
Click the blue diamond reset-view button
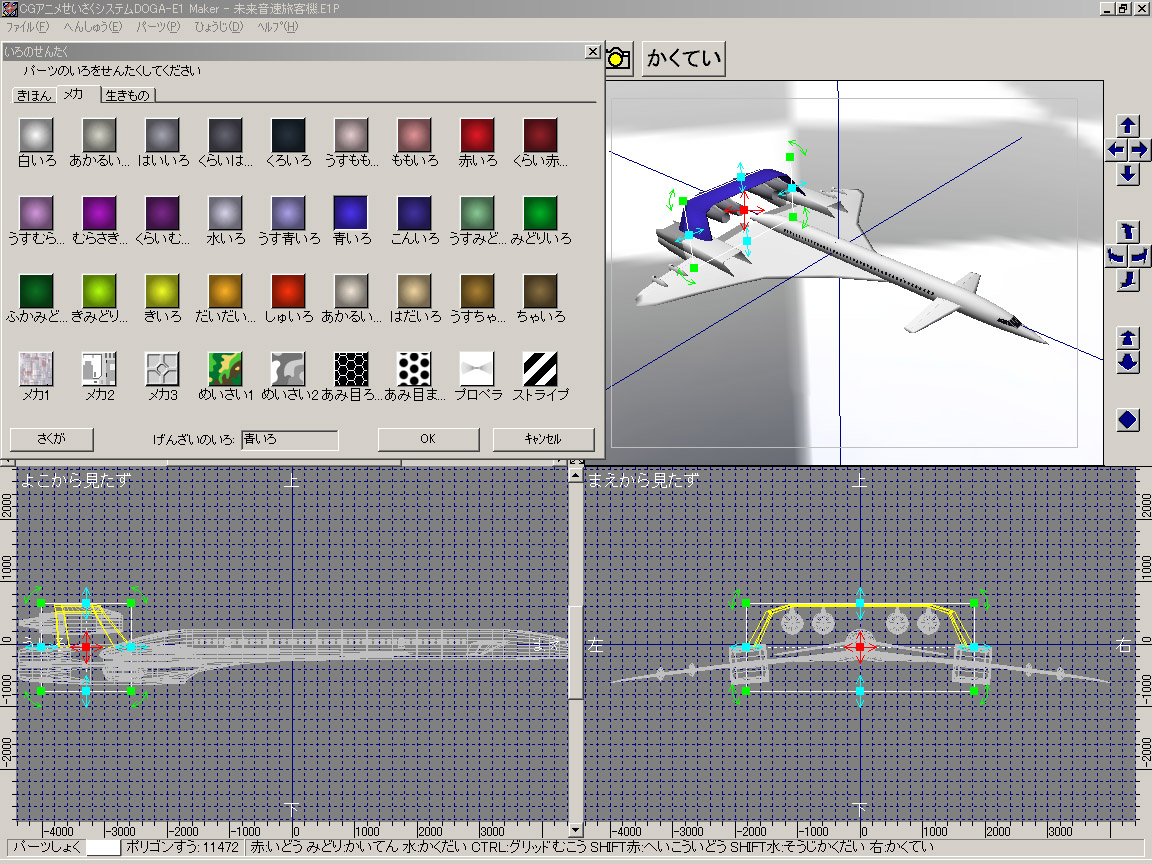click(x=1128, y=420)
